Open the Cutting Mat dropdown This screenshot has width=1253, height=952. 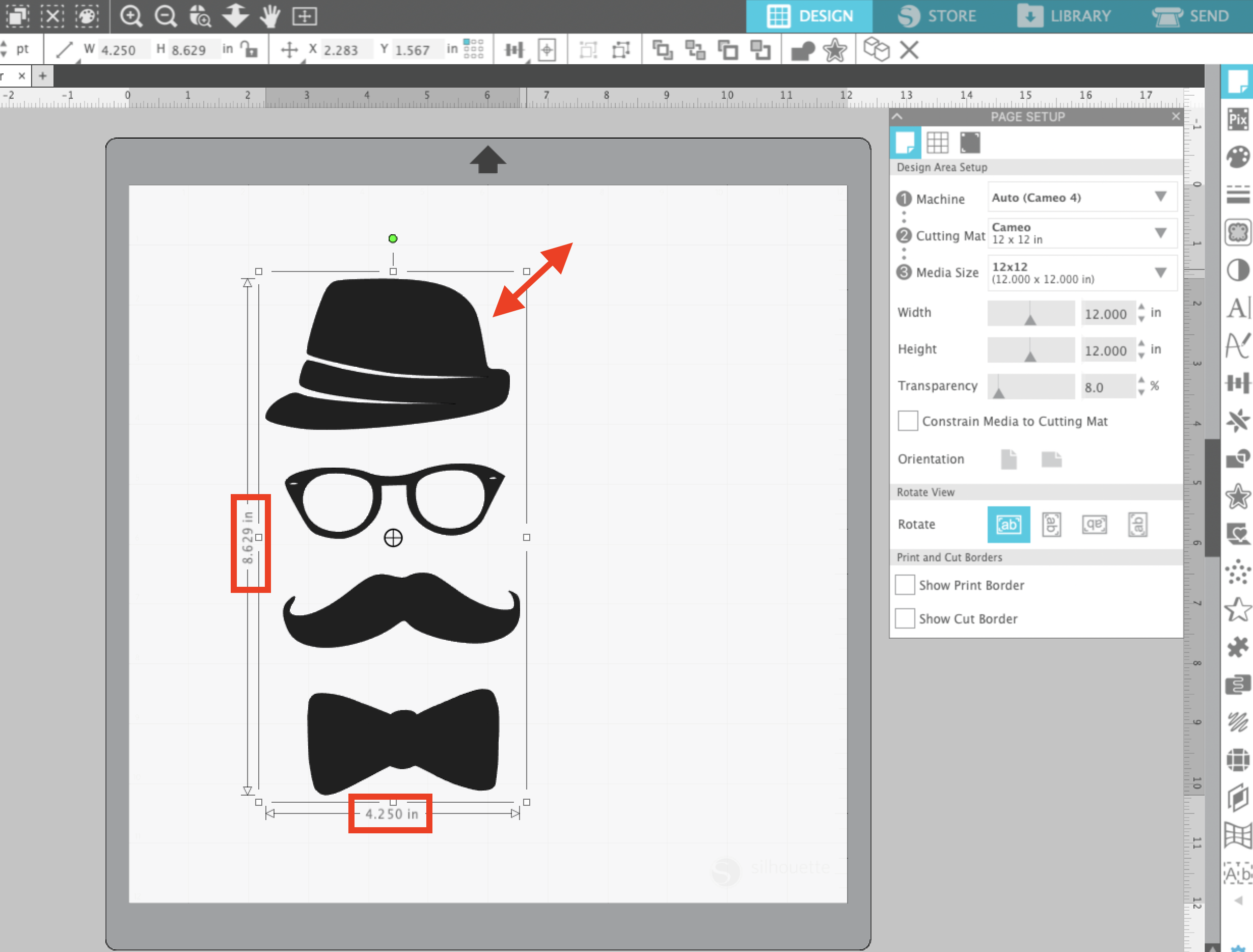[x=1161, y=233]
